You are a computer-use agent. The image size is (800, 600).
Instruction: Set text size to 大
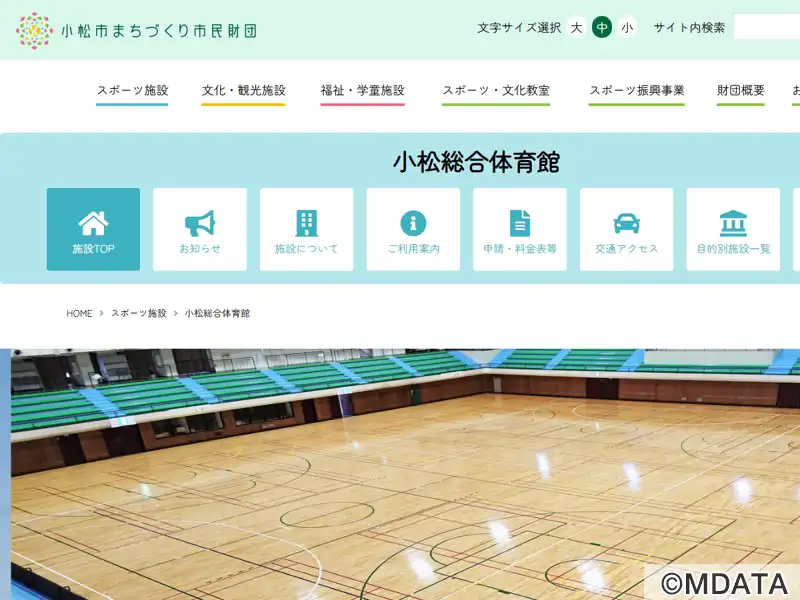point(577,28)
